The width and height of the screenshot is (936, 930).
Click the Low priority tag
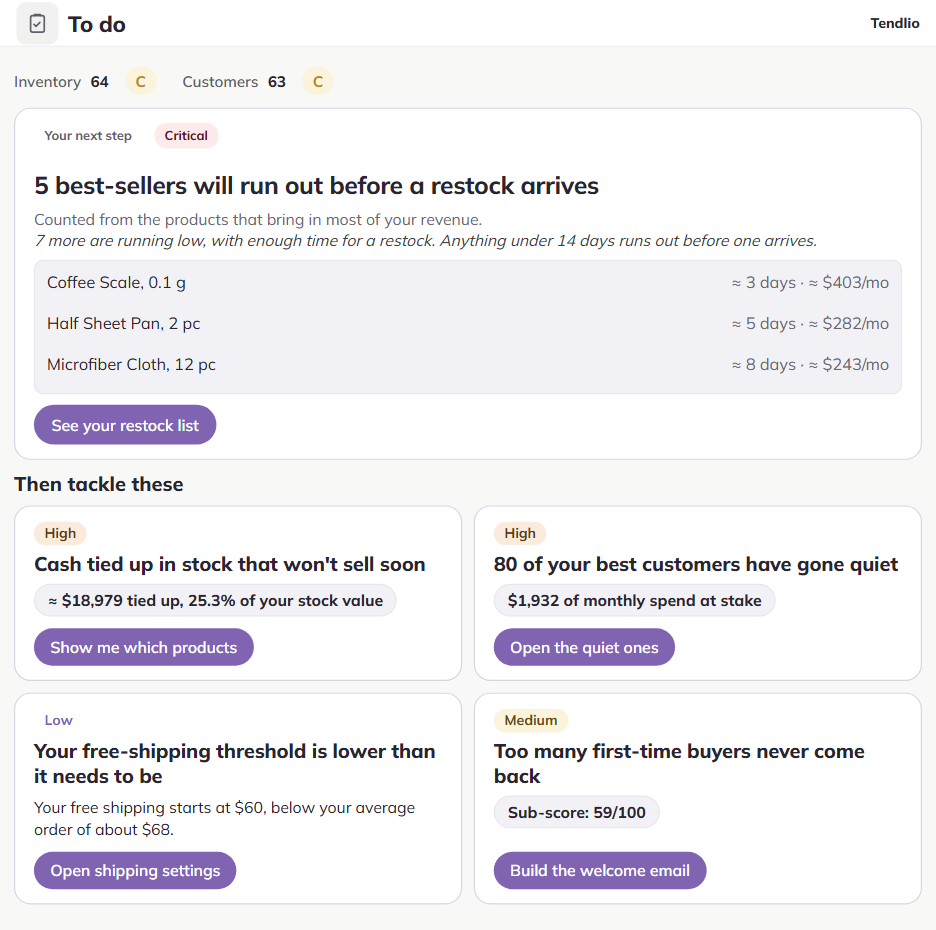58,720
